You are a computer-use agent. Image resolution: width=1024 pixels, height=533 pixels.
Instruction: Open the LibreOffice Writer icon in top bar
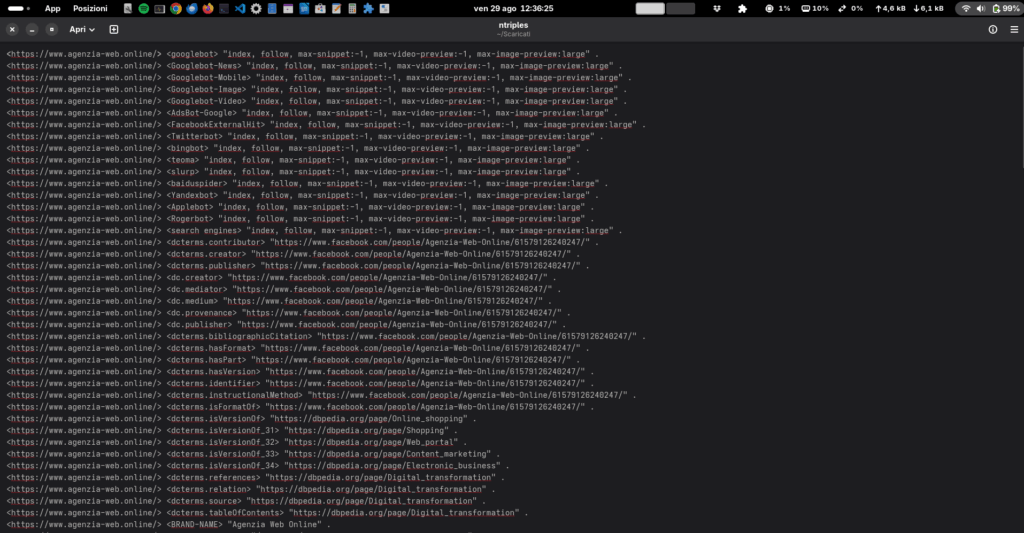304,8
